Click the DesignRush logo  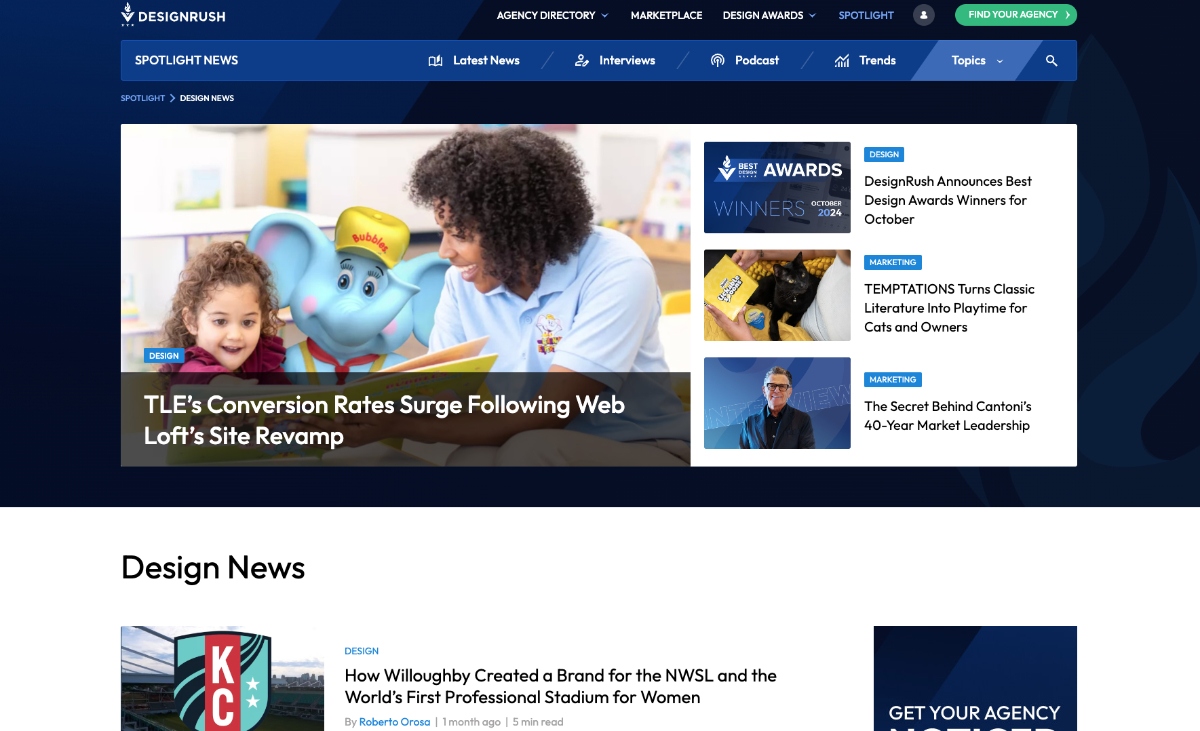(173, 15)
